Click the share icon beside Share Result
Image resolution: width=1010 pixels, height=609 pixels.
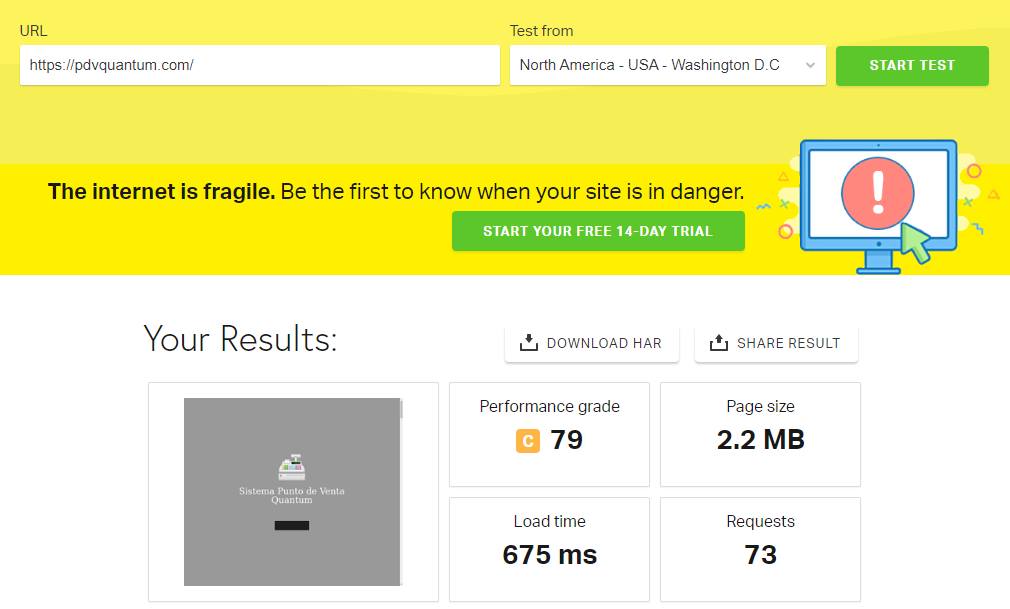(x=718, y=343)
